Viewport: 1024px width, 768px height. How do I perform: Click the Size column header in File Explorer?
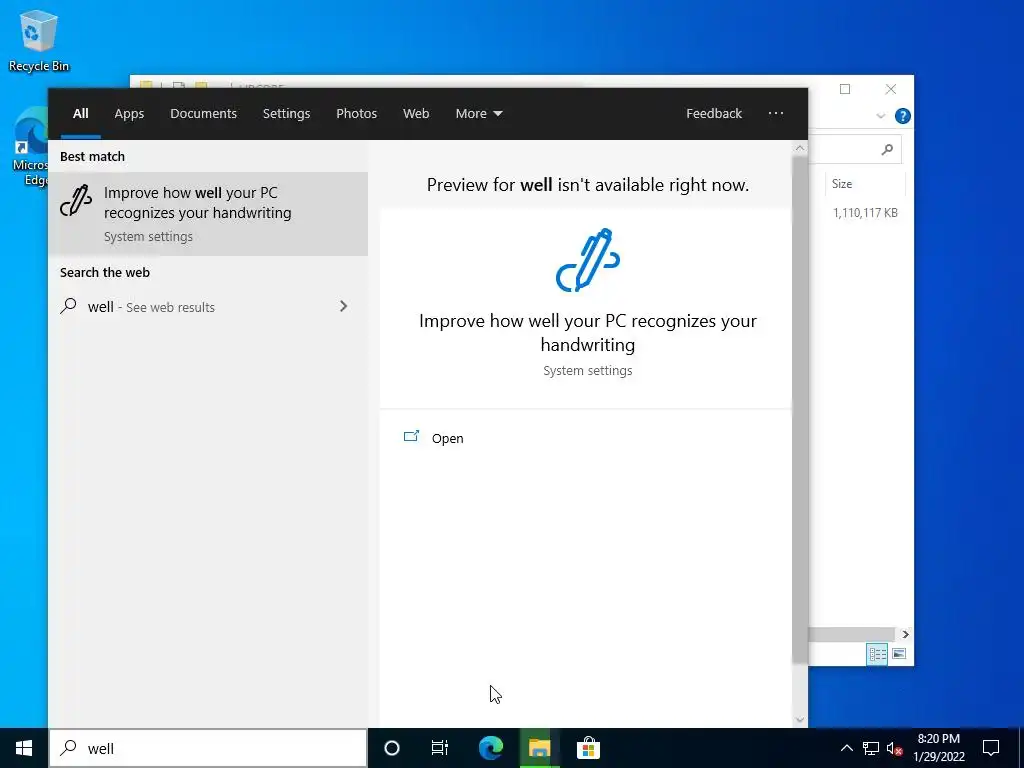865,184
